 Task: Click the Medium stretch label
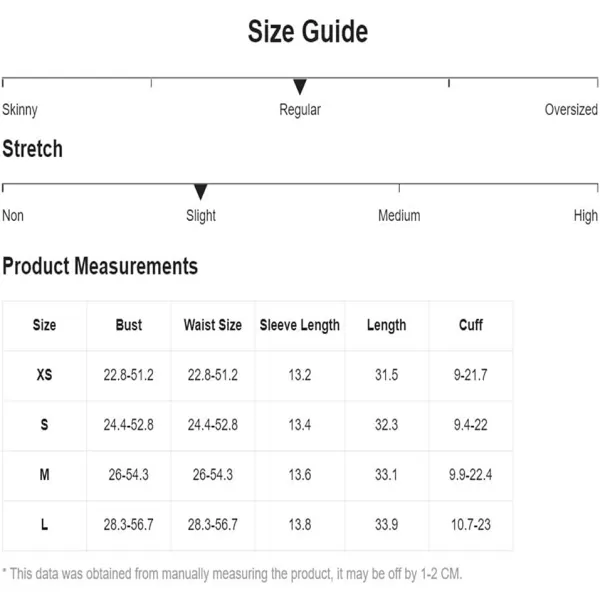399,215
